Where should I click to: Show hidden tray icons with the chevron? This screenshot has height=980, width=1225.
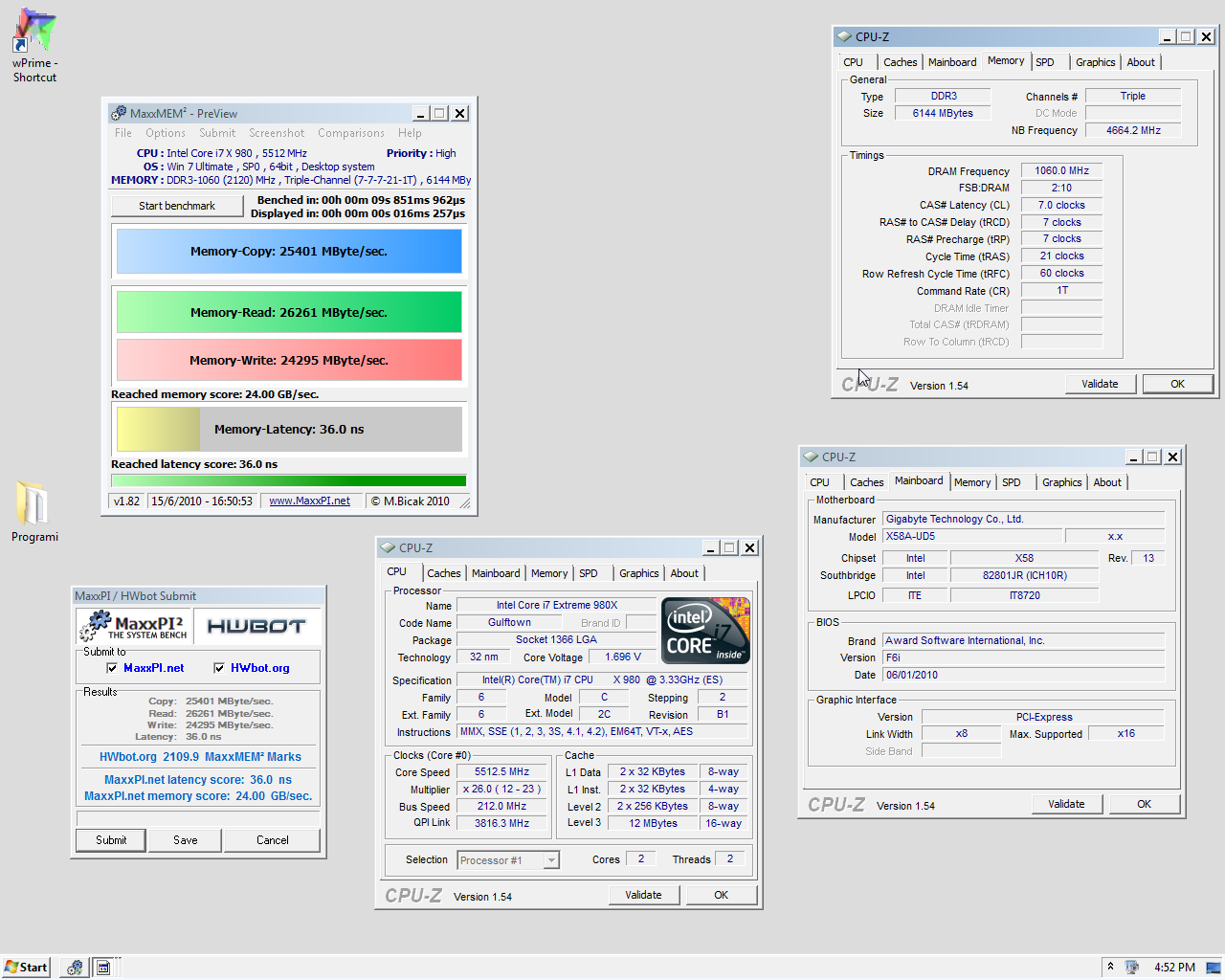coord(1111,967)
